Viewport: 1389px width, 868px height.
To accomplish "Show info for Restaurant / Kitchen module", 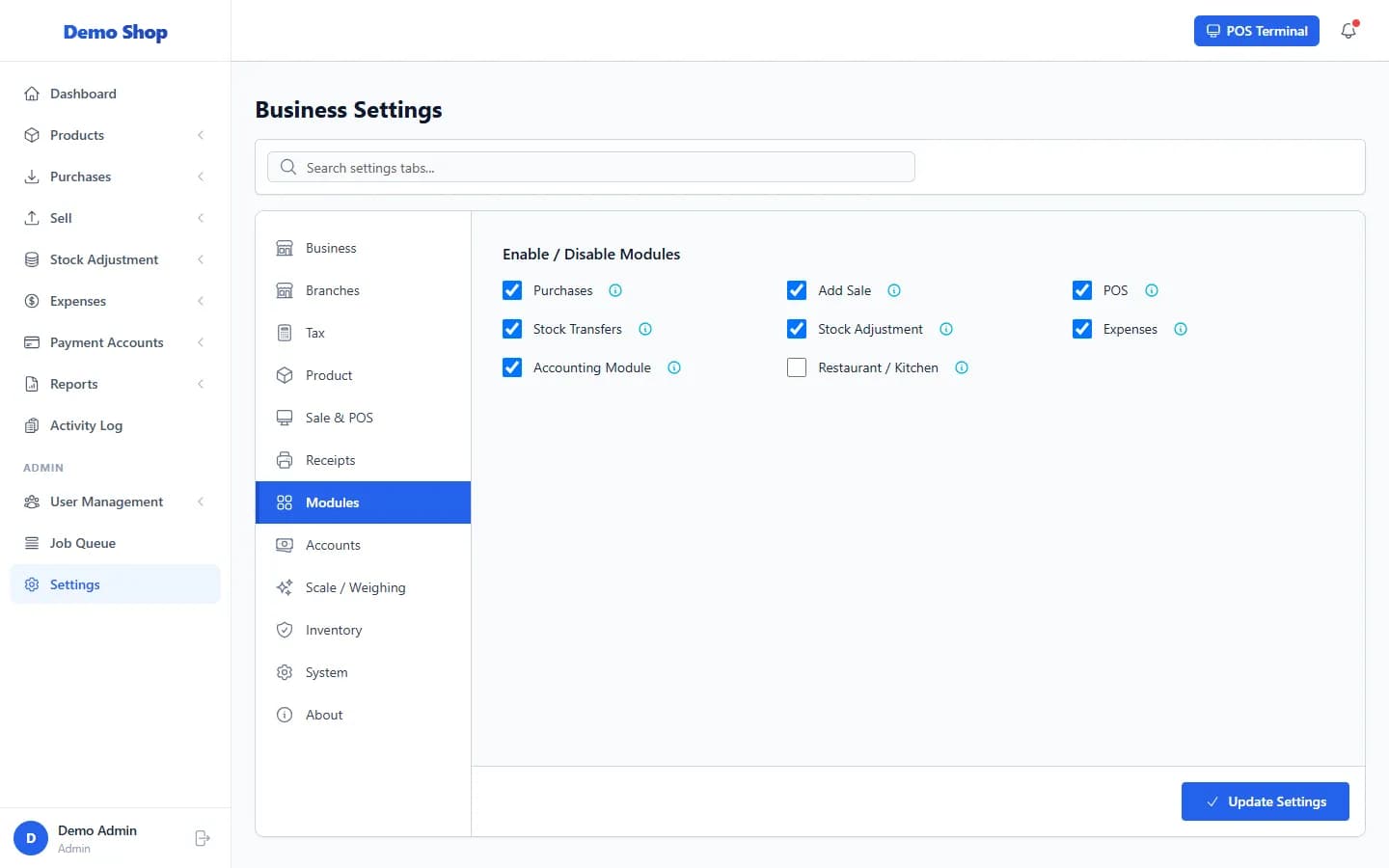I will coord(962,367).
